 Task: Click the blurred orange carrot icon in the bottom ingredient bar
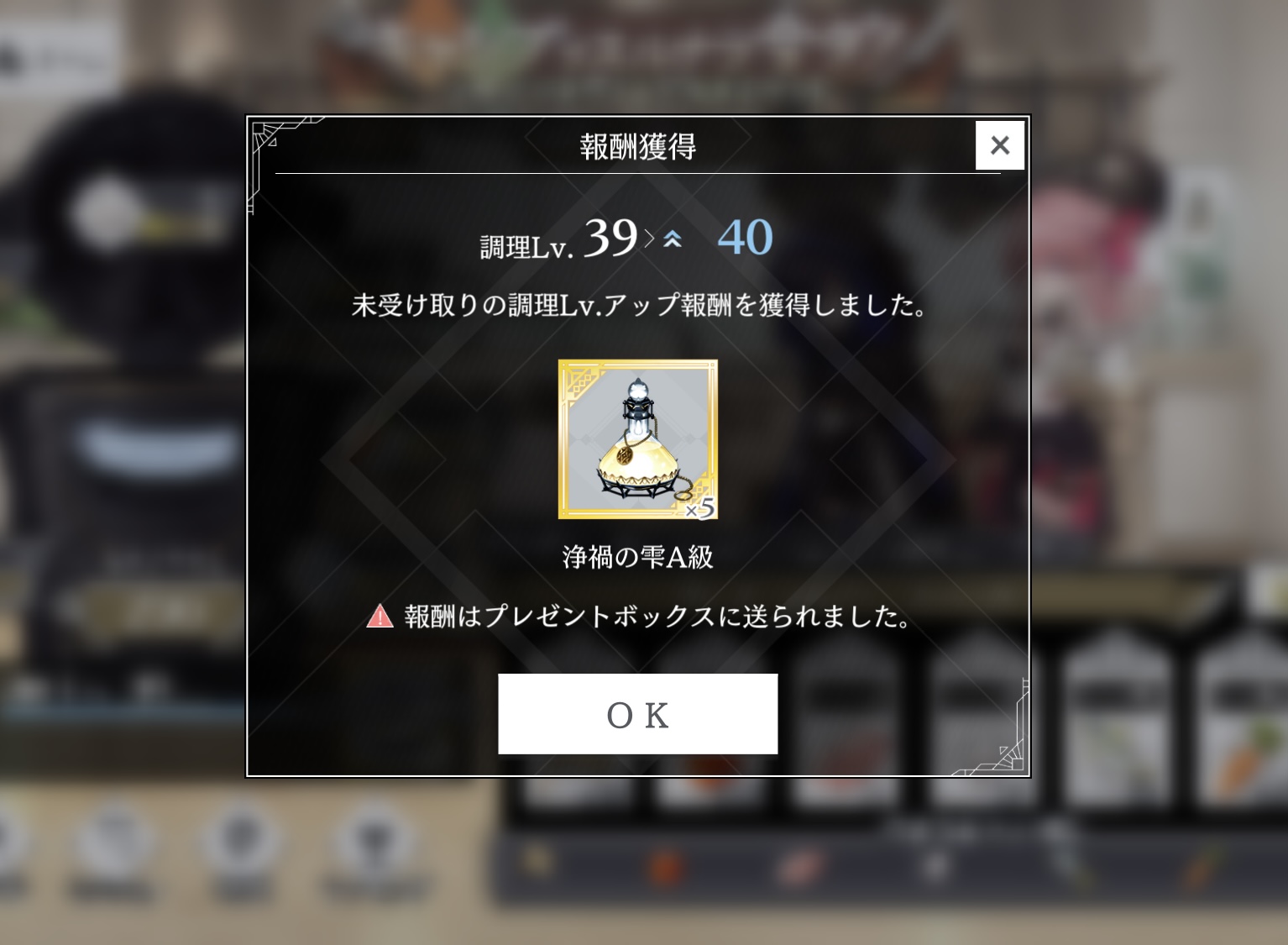coord(1202,869)
